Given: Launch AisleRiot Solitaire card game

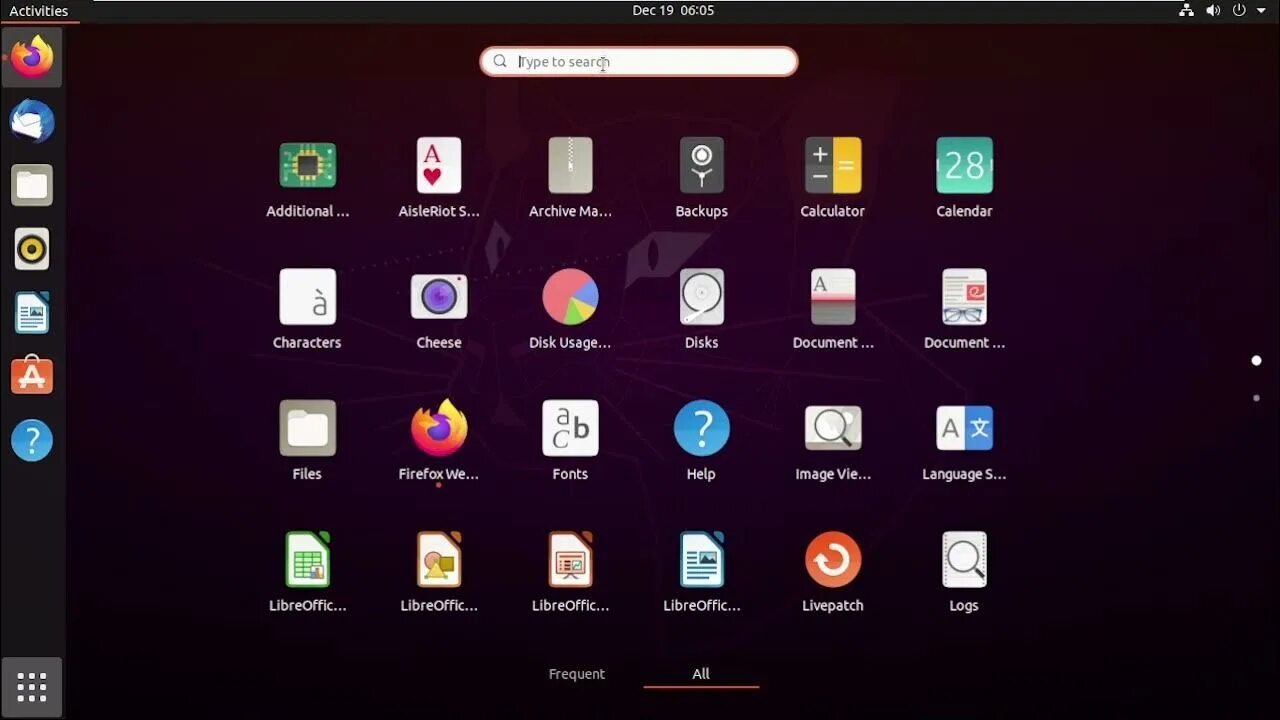Looking at the screenshot, I should [439, 166].
